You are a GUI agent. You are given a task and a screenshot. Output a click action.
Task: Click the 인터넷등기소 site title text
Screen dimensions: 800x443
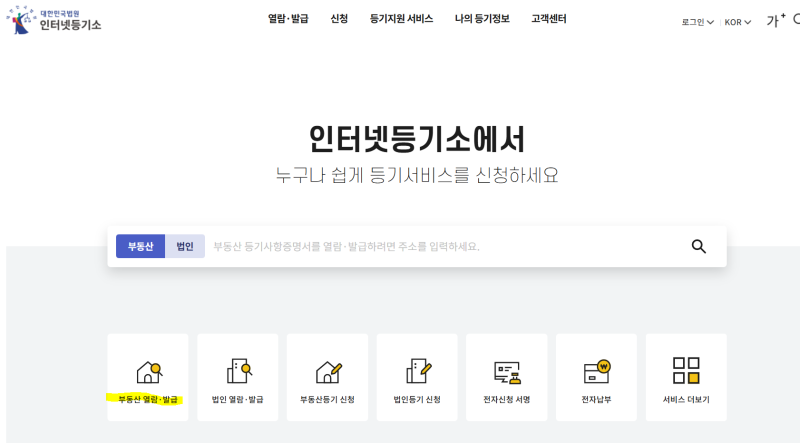pyautogui.click(x=70, y=24)
